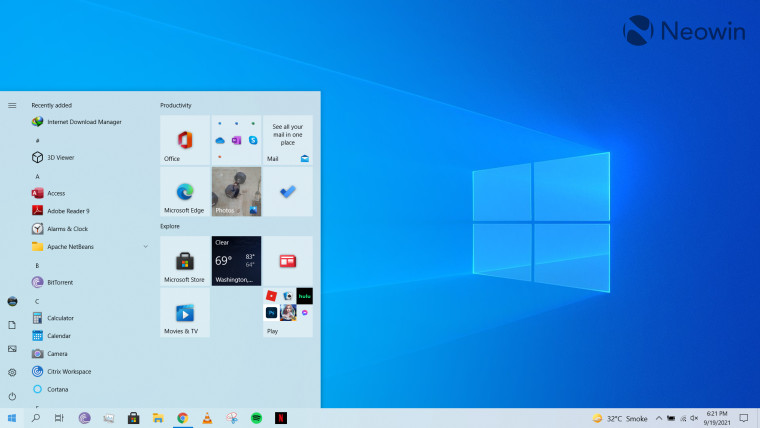Open the notification Action Center
This screenshot has height=428, width=760.
pos(743,418)
